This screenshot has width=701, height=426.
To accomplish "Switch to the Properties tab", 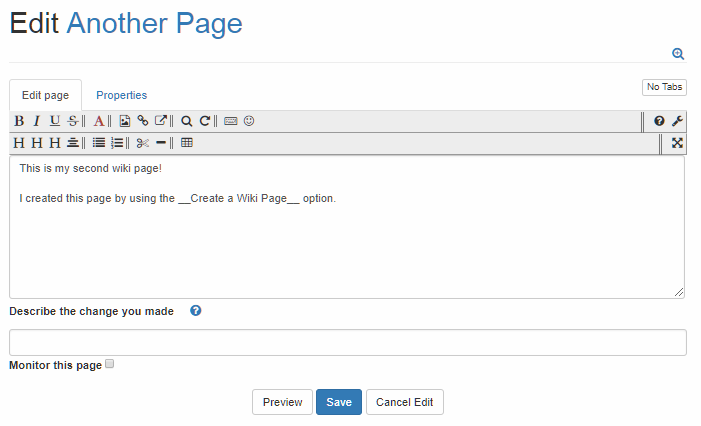I will coord(121,95).
